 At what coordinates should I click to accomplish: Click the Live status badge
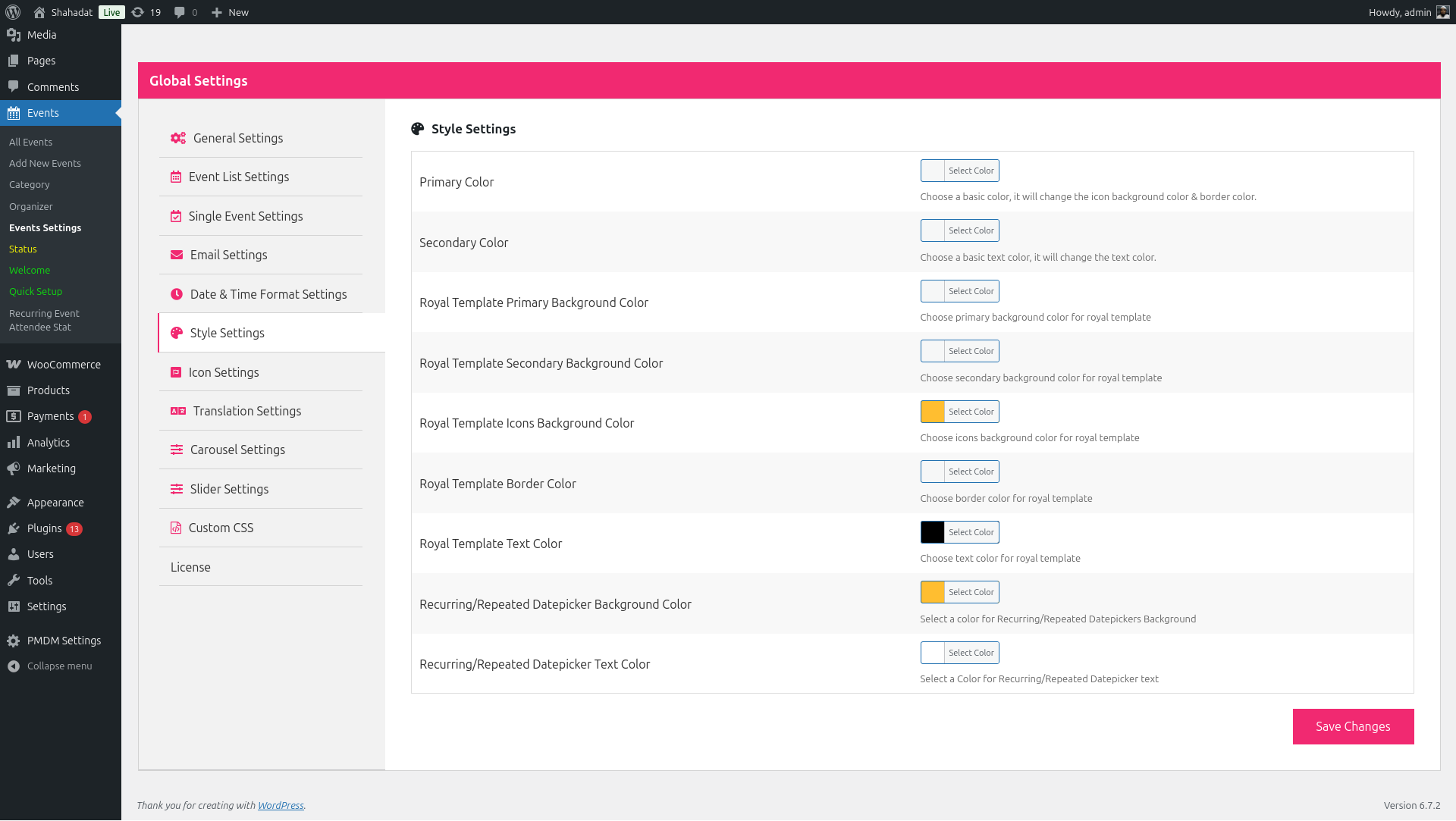point(111,12)
